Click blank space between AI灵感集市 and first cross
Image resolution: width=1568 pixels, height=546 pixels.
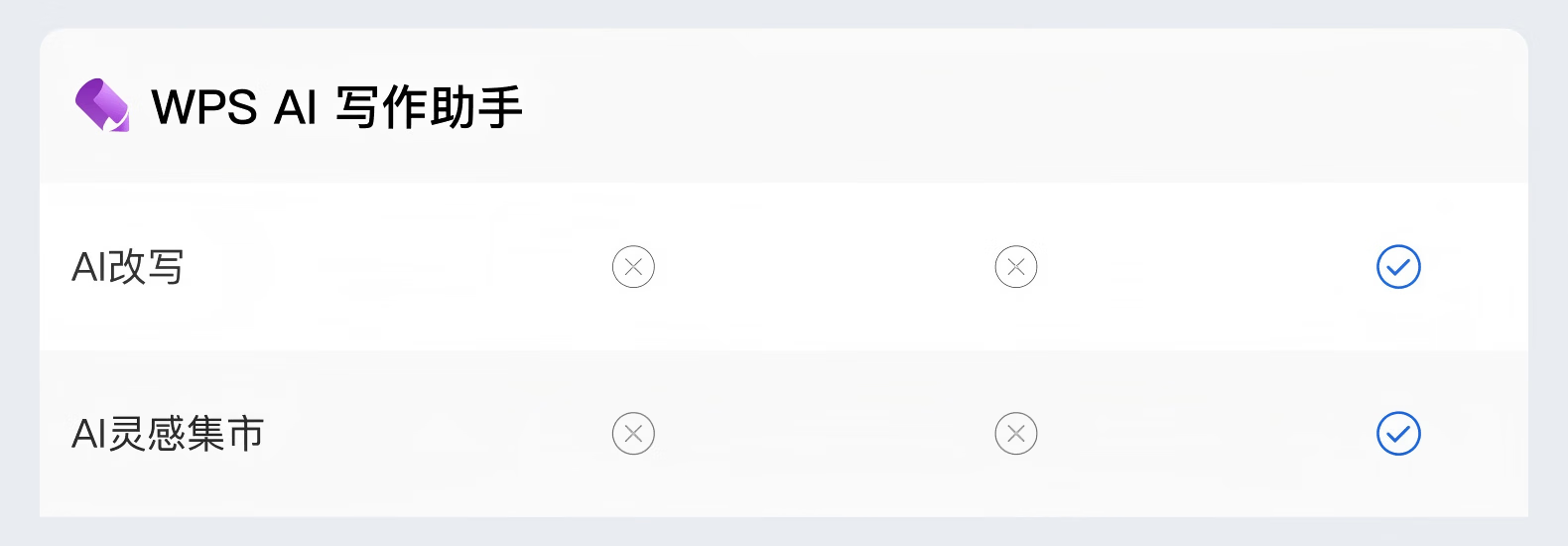coord(437,434)
